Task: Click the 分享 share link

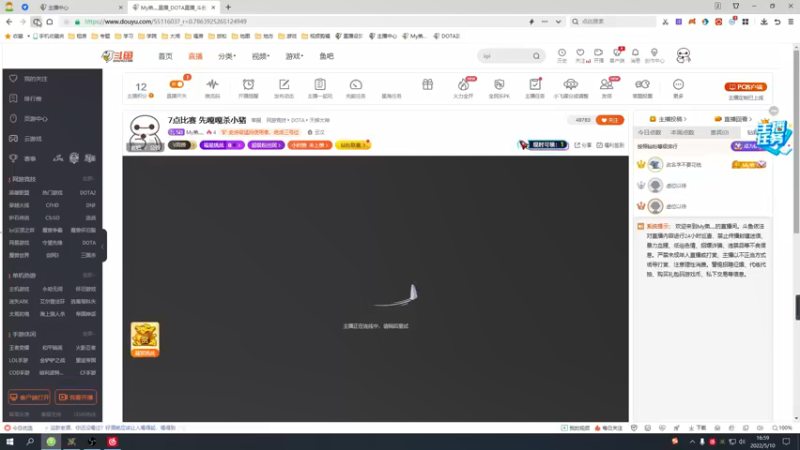Action: coord(583,145)
